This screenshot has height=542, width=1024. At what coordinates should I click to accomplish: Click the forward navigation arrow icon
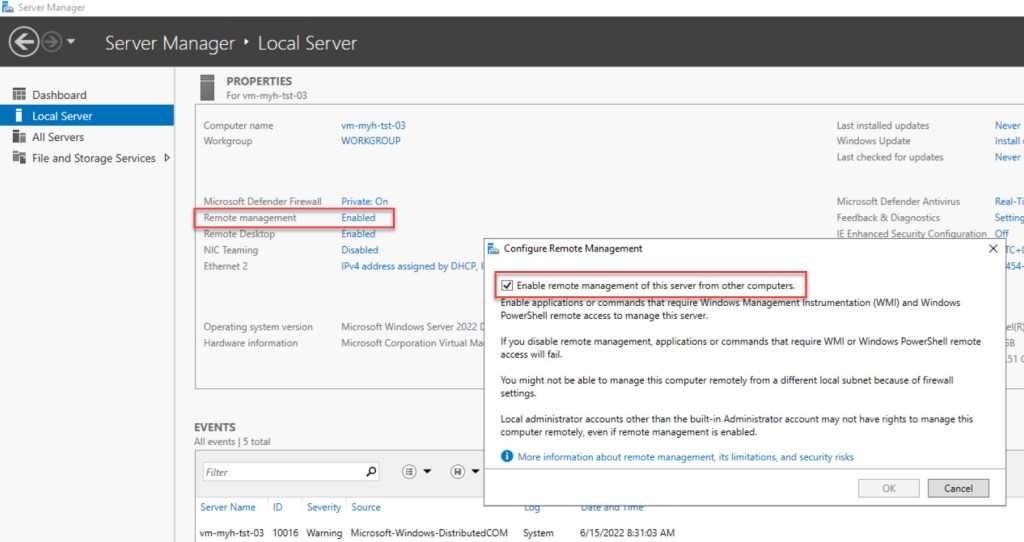coord(51,42)
